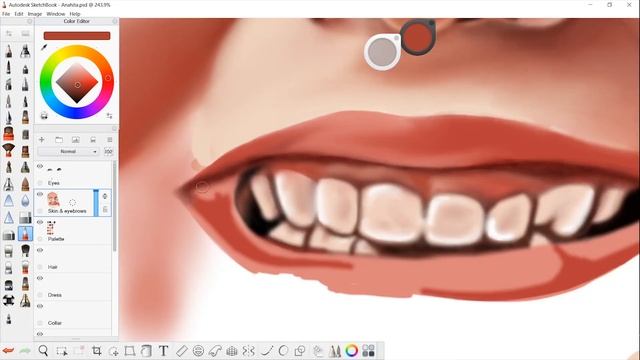This screenshot has height=360, width=640.
Task: Toggle the transparency lock beside Eyes layer name
Action: 40,183
